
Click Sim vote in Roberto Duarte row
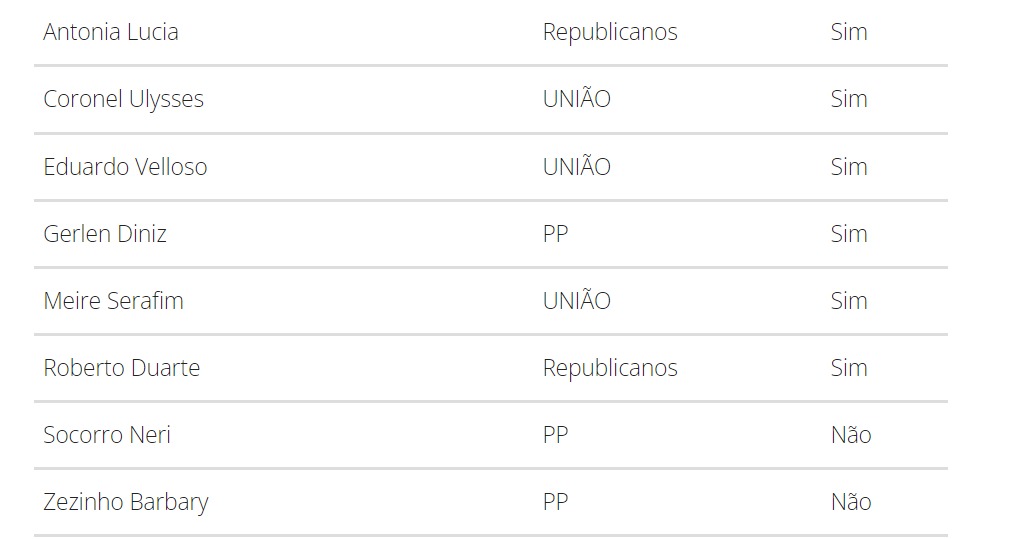(849, 368)
